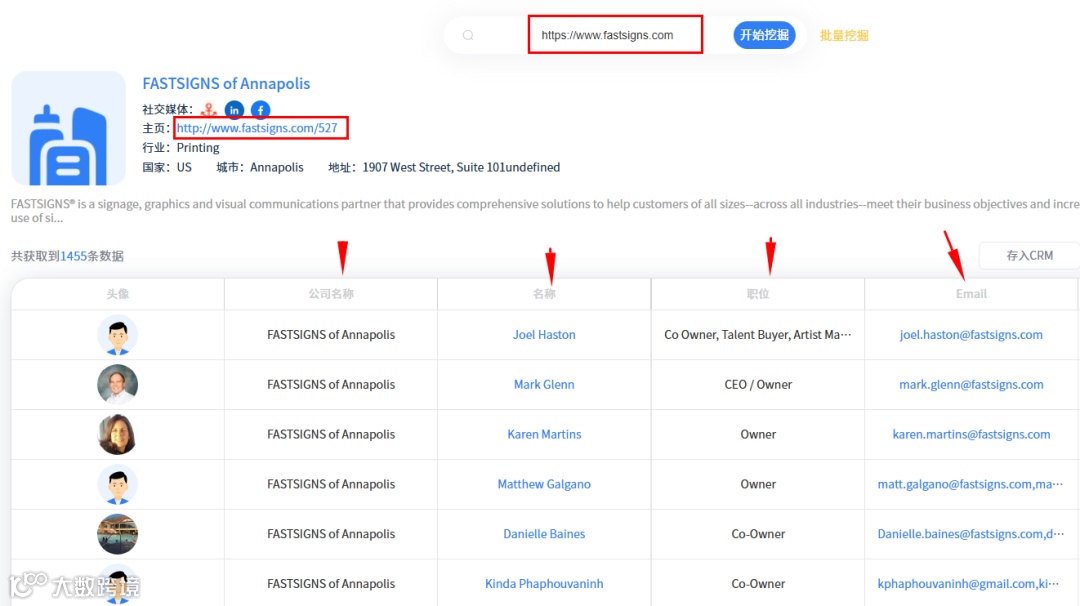Open Kinda Phaphouvaninh's profile link
The width and height of the screenshot is (1080, 606).
(x=544, y=584)
